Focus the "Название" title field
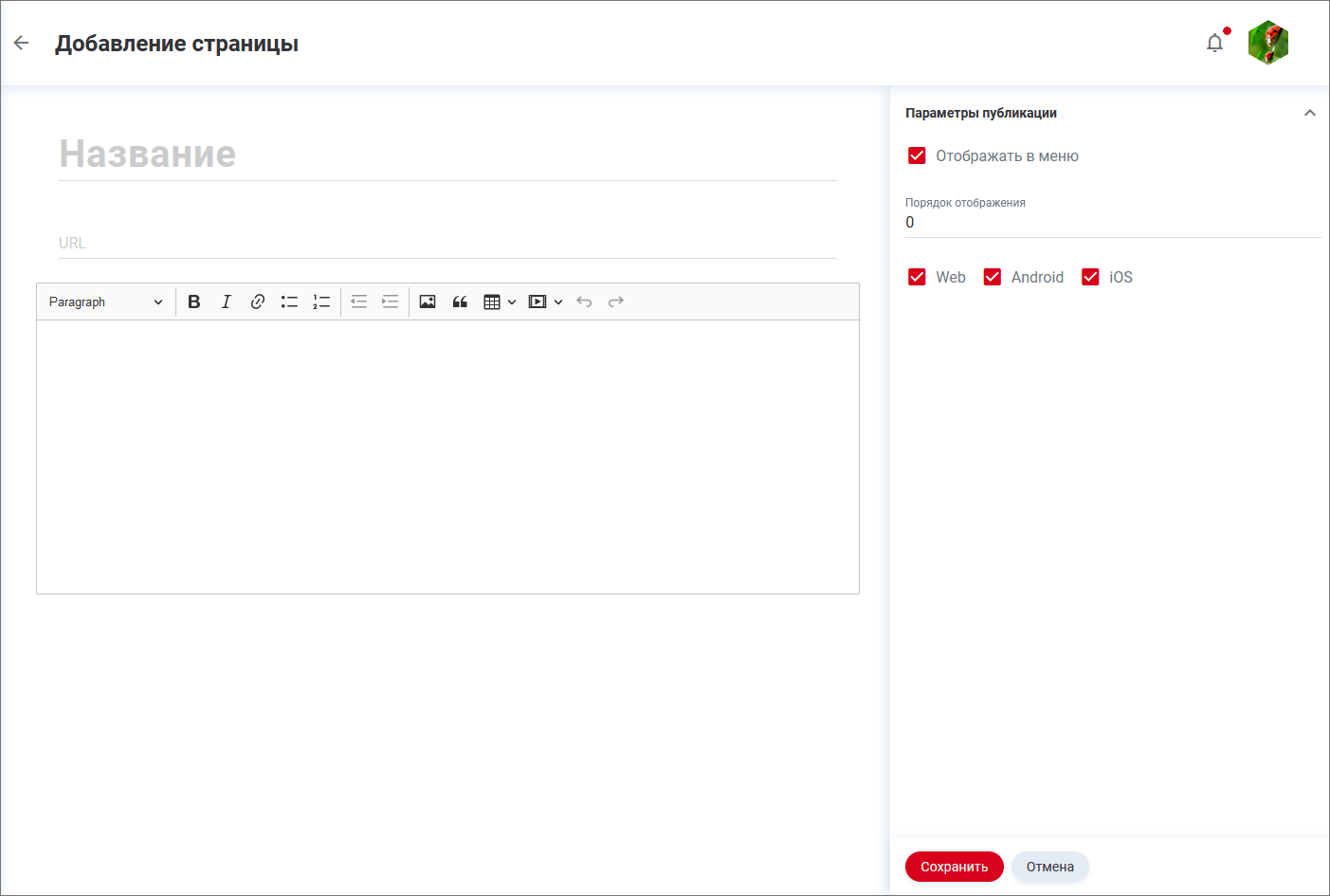The height and width of the screenshot is (896, 1330). [x=446, y=154]
